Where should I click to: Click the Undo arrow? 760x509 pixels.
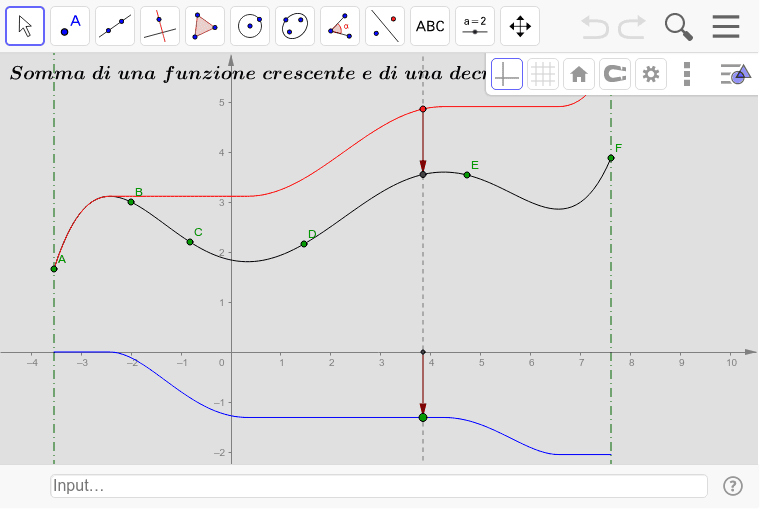click(595, 27)
